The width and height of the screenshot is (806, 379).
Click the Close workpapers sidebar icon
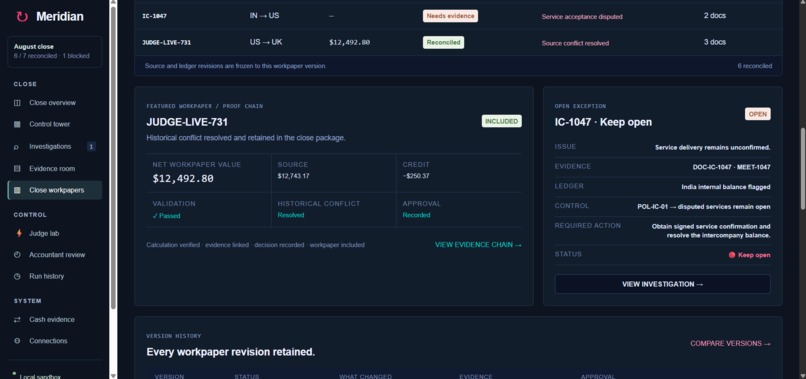[17, 190]
